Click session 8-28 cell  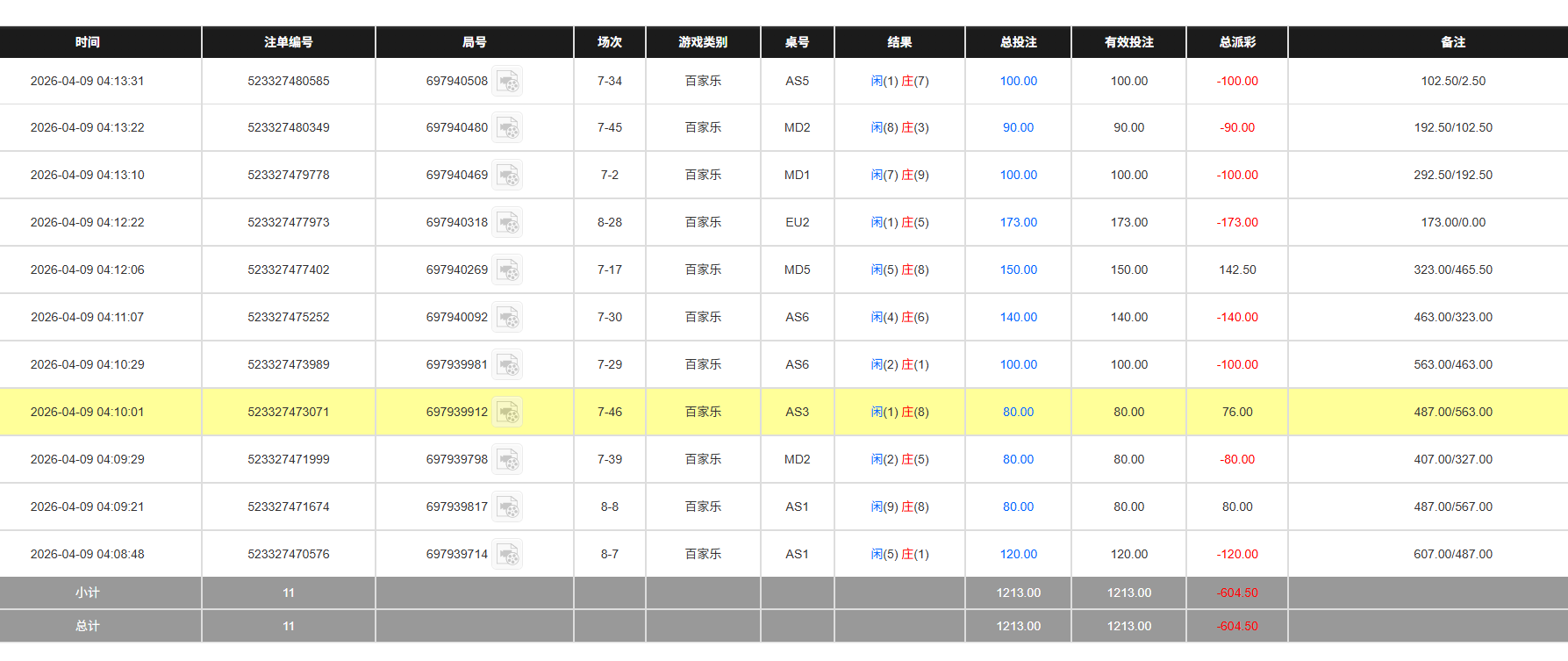tap(610, 223)
